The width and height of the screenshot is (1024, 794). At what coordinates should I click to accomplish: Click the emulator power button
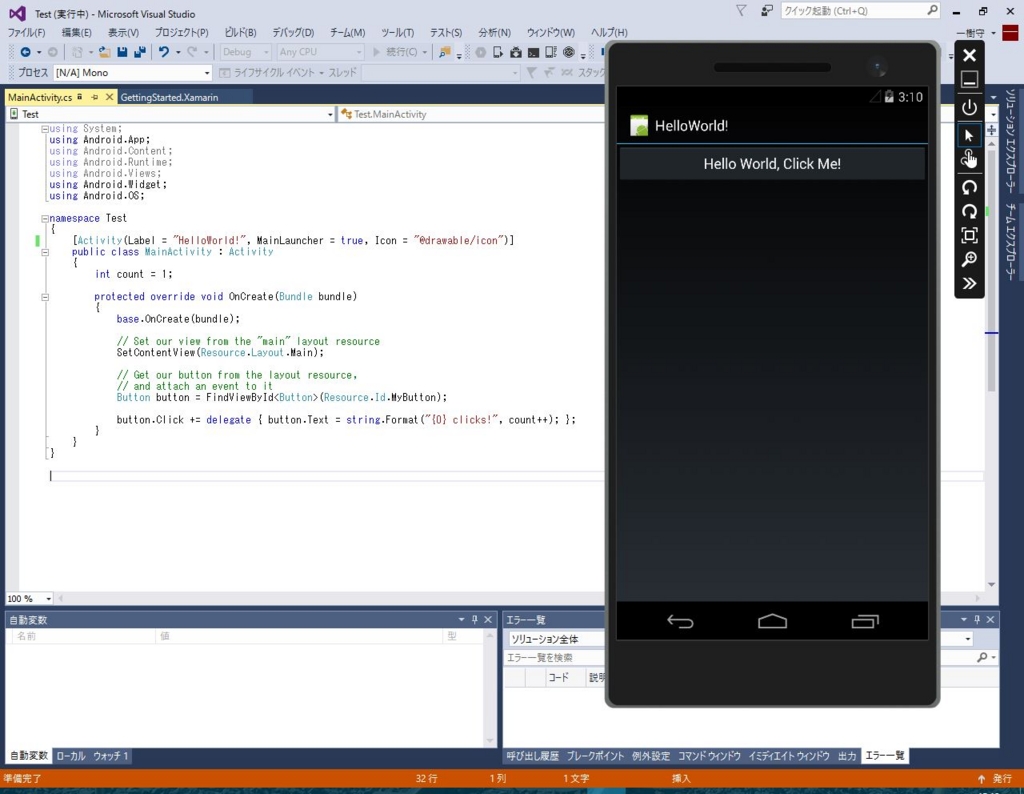point(969,107)
